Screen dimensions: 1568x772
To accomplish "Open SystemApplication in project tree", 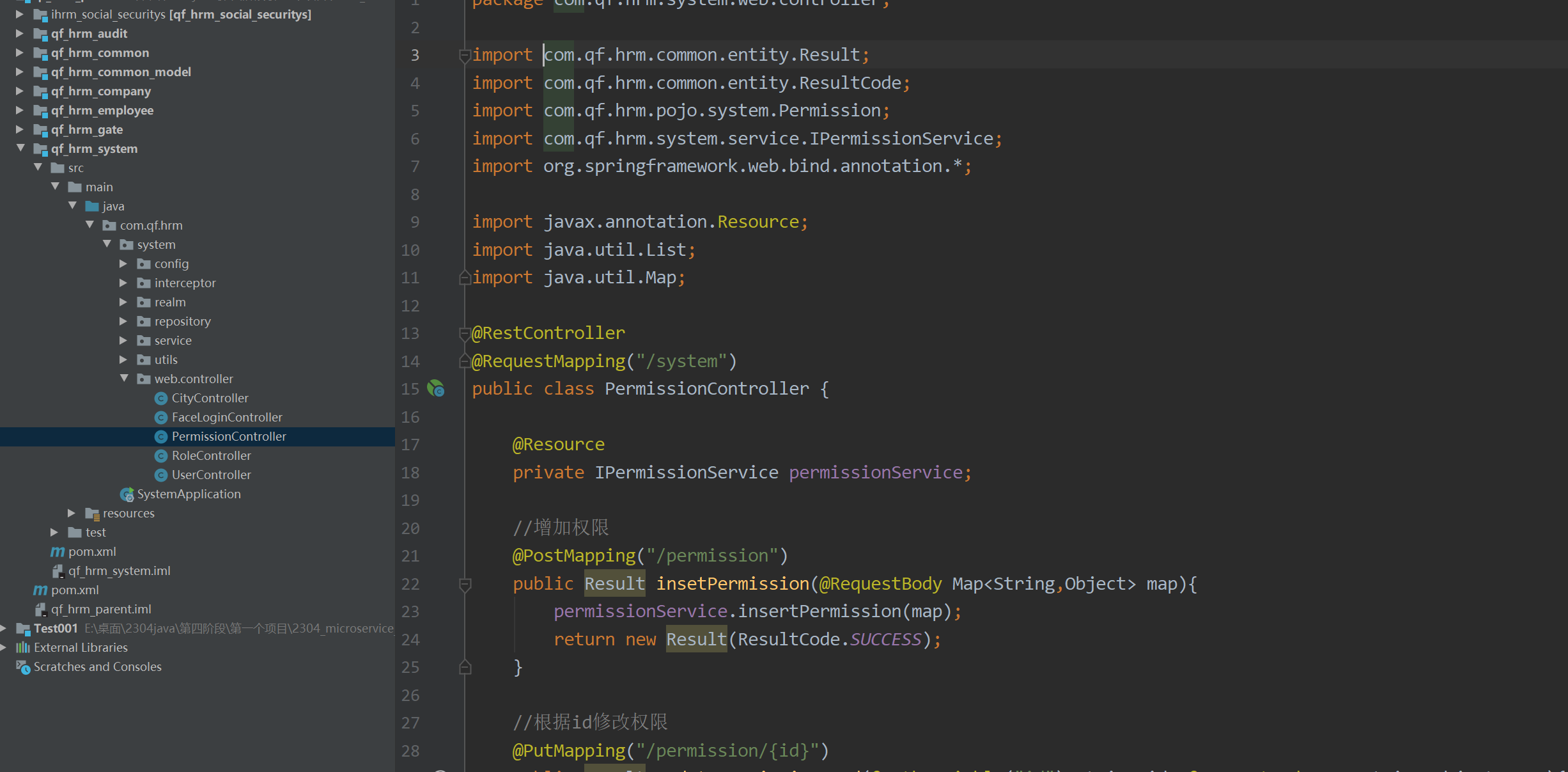I will pyautogui.click(x=189, y=494).
